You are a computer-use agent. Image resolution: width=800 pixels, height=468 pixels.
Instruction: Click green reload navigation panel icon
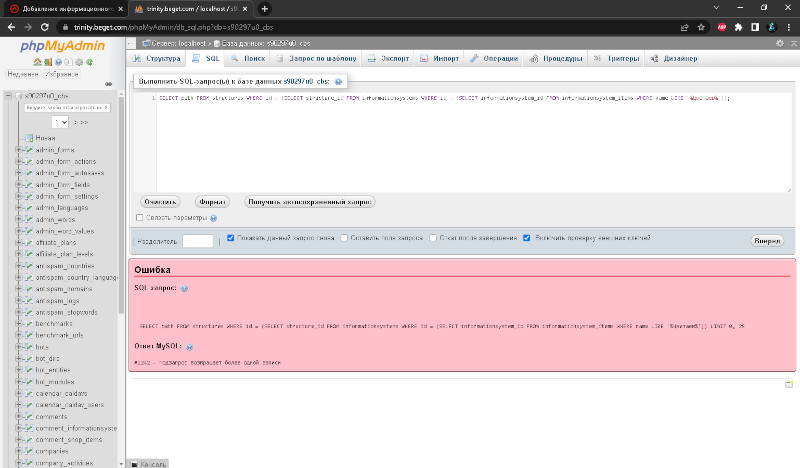[x=89, y=62]
